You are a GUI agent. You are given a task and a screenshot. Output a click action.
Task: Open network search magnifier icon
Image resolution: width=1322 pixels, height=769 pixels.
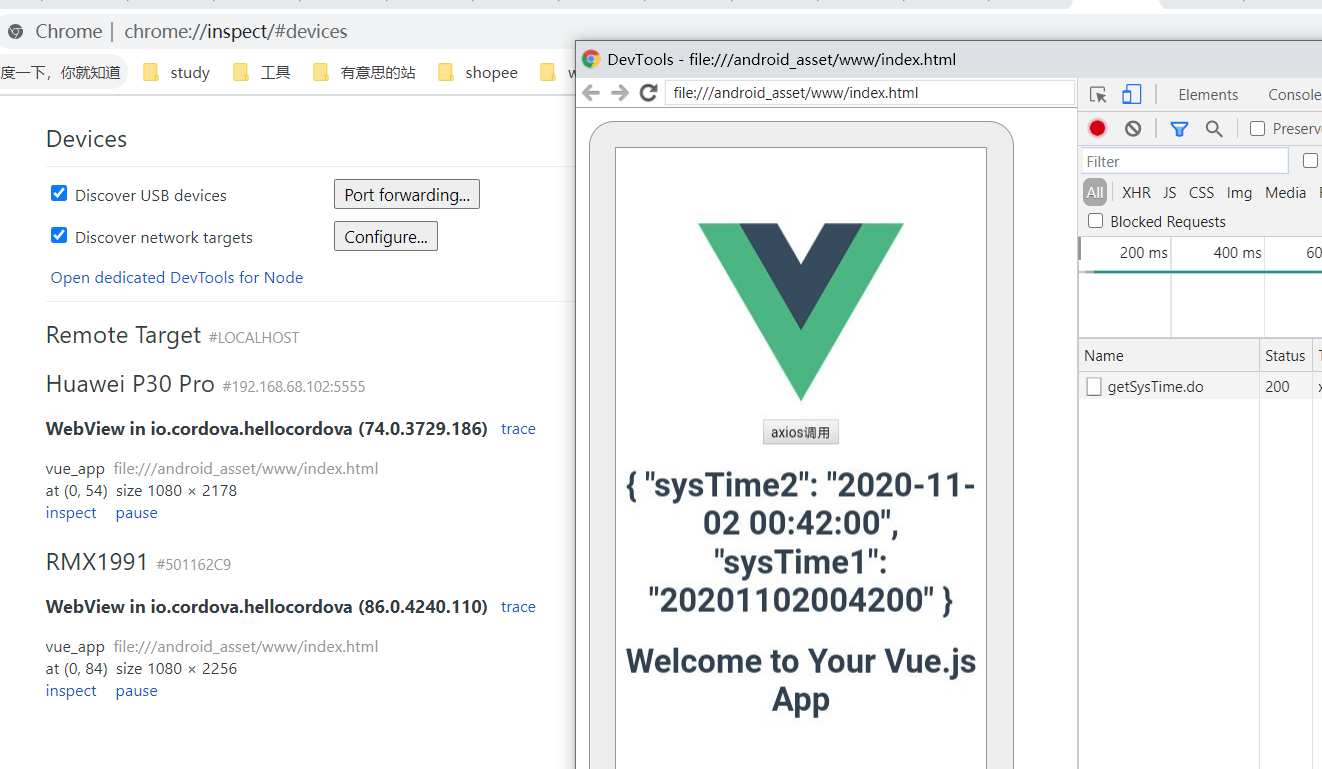(1214, 128)
